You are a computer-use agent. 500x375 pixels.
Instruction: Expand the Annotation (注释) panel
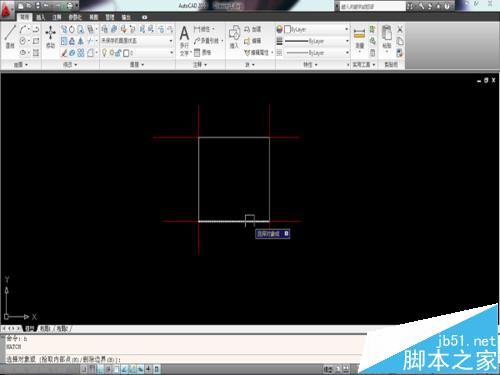(200, 65)
